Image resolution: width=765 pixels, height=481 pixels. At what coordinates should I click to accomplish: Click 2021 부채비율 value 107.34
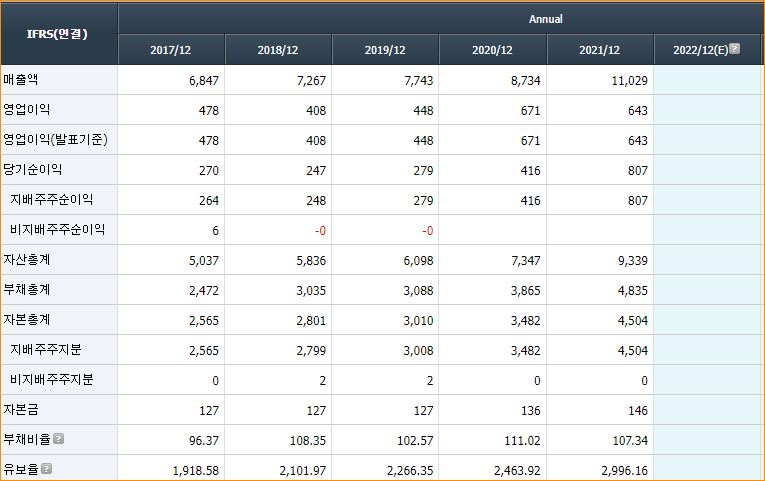pos(630,441)
